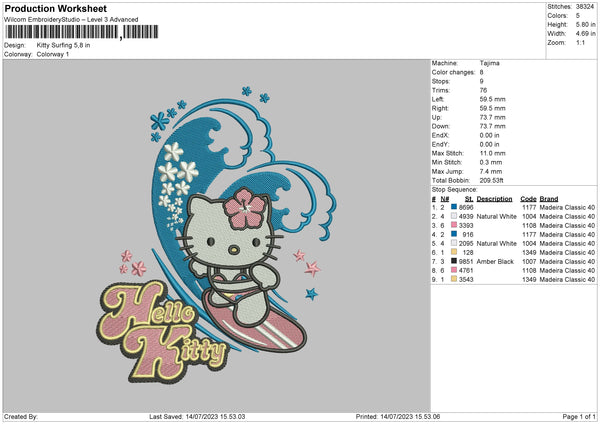Click the Colorway 1 value

(x=56, y=53)
